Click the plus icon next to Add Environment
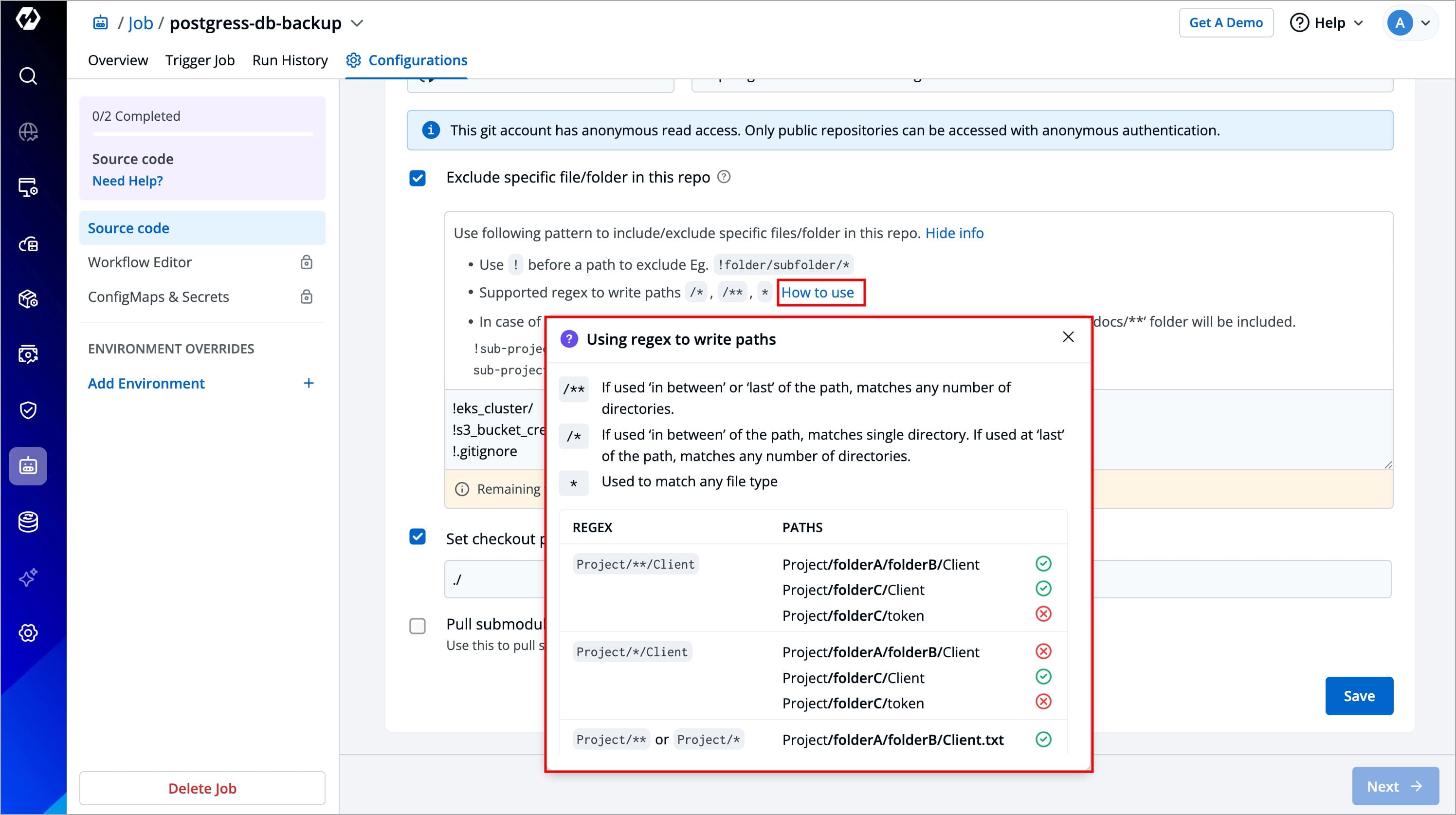 click(x=309, y=384)
